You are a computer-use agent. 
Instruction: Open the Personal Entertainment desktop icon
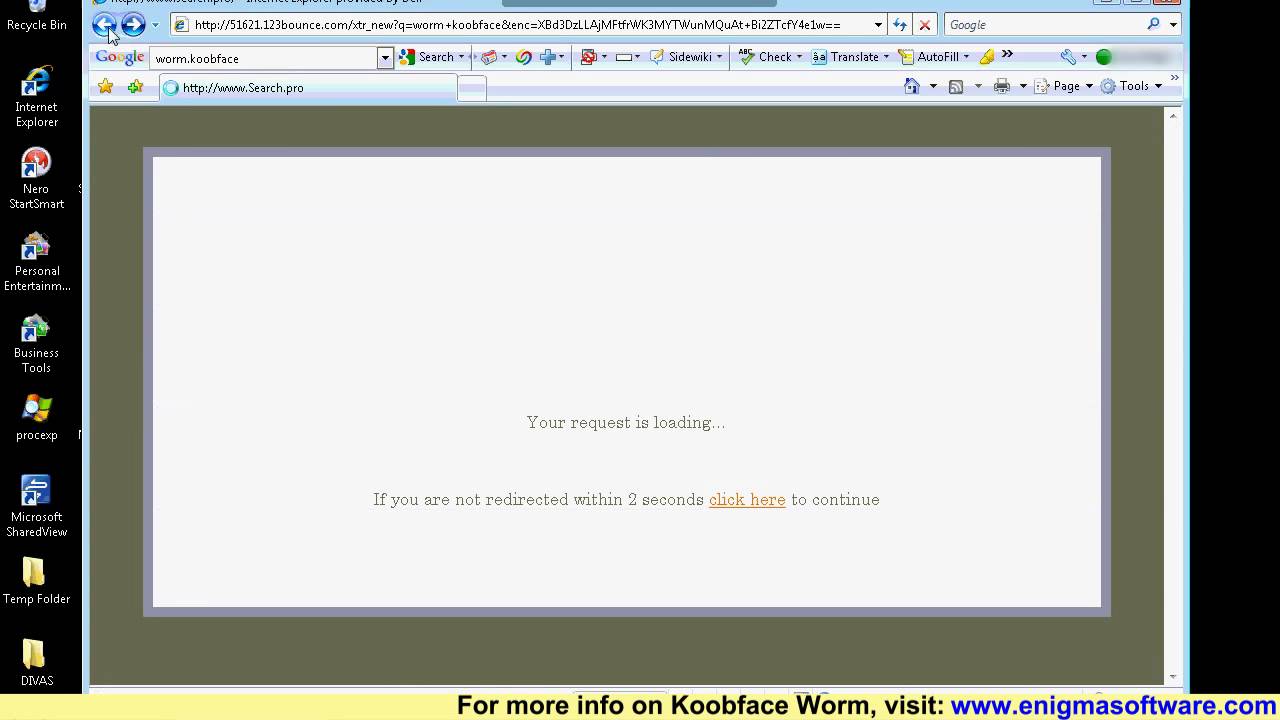click(36, 262)
